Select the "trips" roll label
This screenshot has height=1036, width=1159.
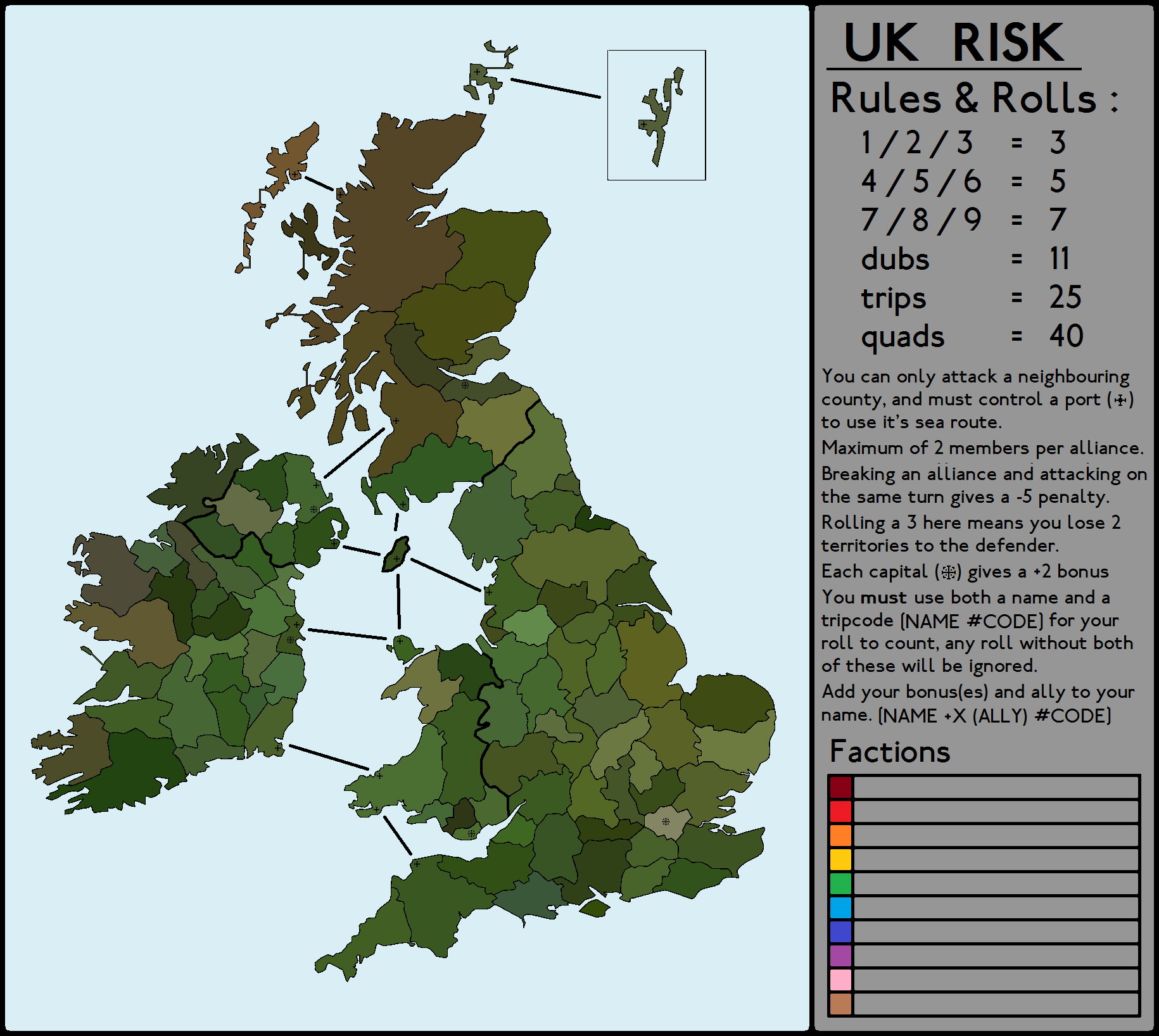[x=893, y=299]
